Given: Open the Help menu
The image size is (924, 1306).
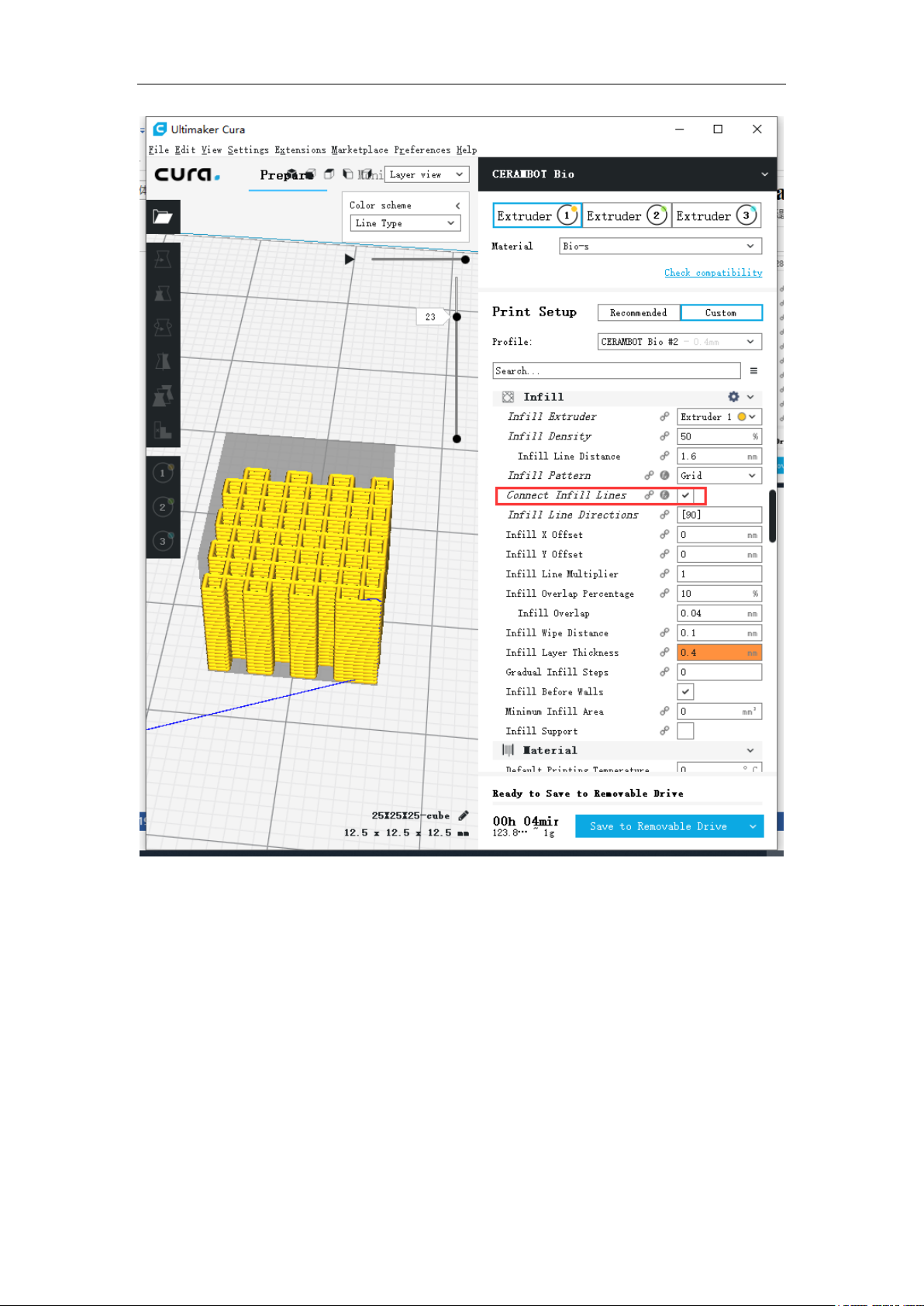Looking at the screenshot, I should pyautogui.click(x=467, y=150).
